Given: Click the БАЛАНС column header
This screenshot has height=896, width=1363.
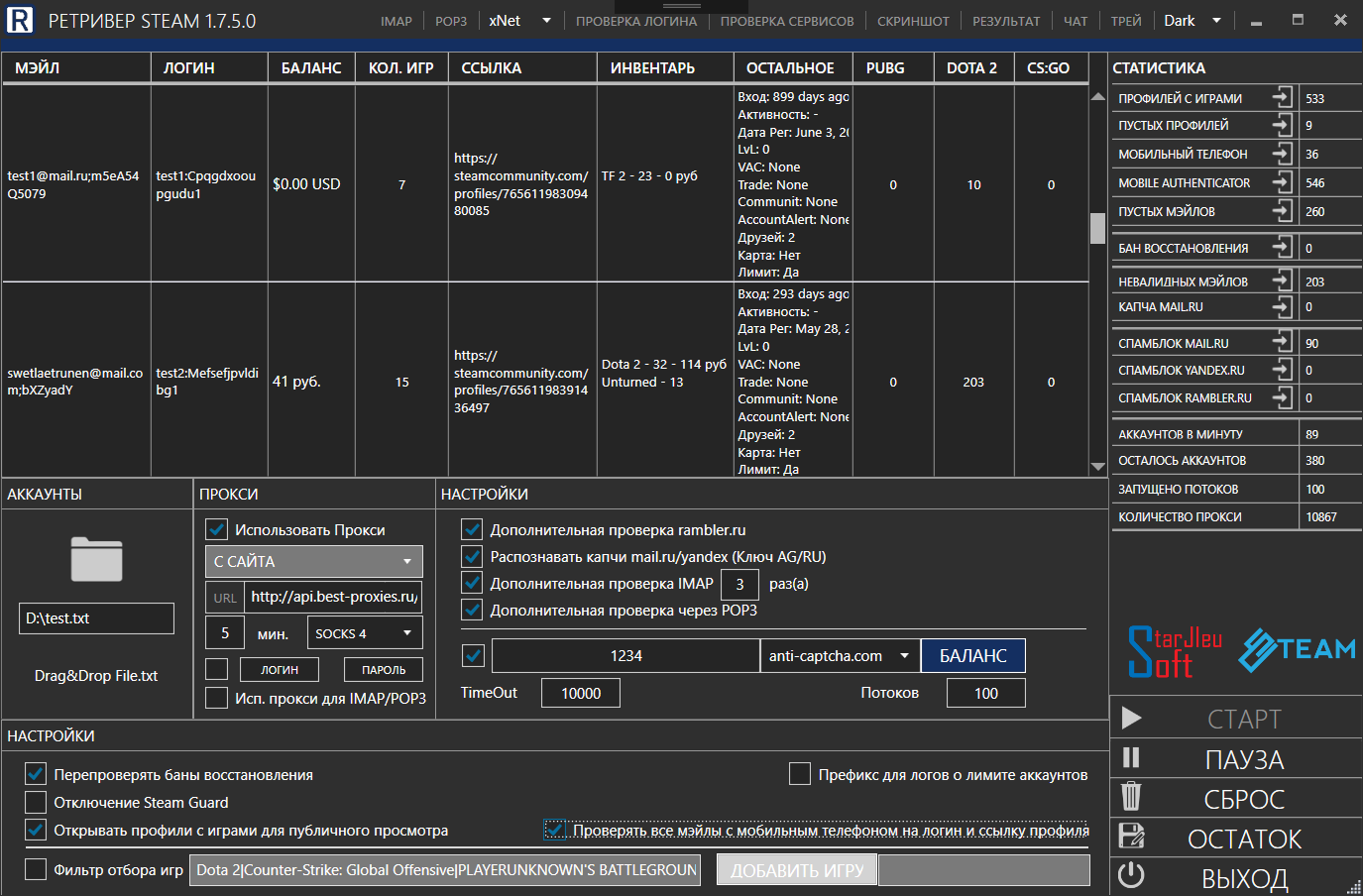Looking at the screenshot, I should (x=311, y=67).
